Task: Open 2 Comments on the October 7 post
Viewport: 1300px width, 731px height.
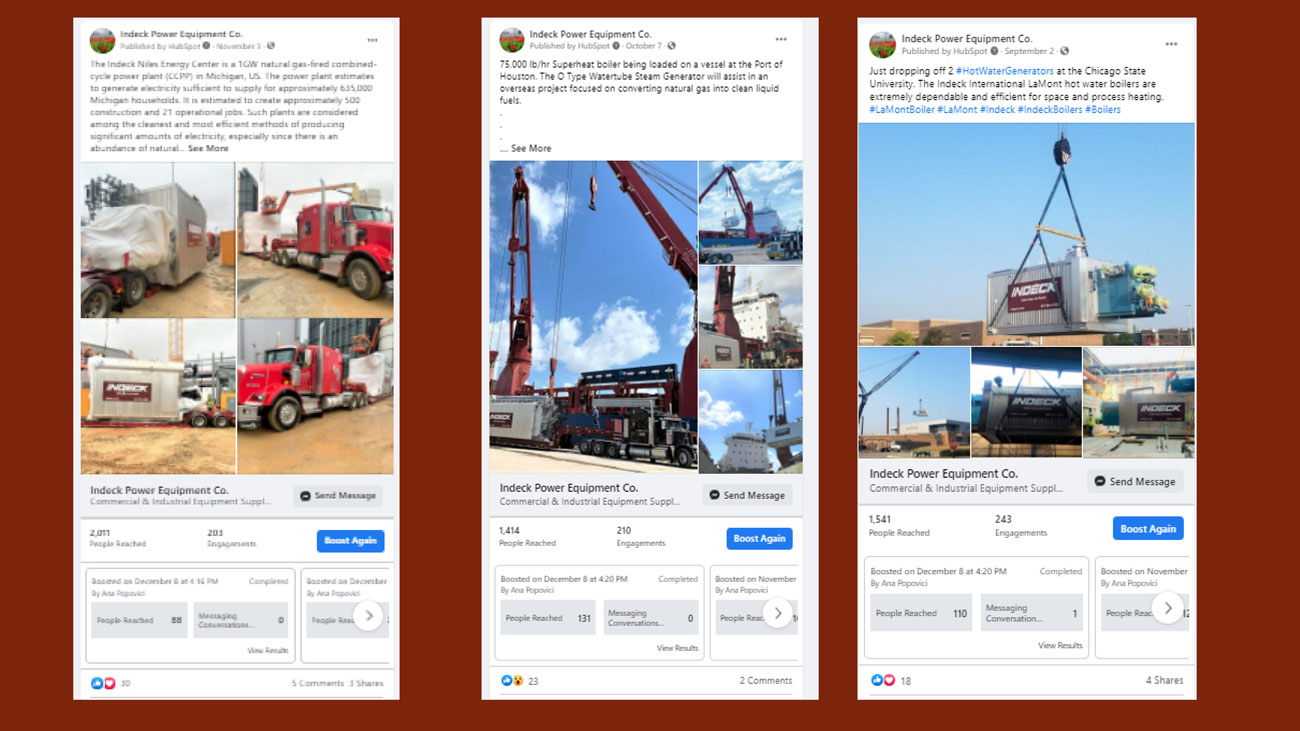Action: pyautogui.click(x=766, y=680)
